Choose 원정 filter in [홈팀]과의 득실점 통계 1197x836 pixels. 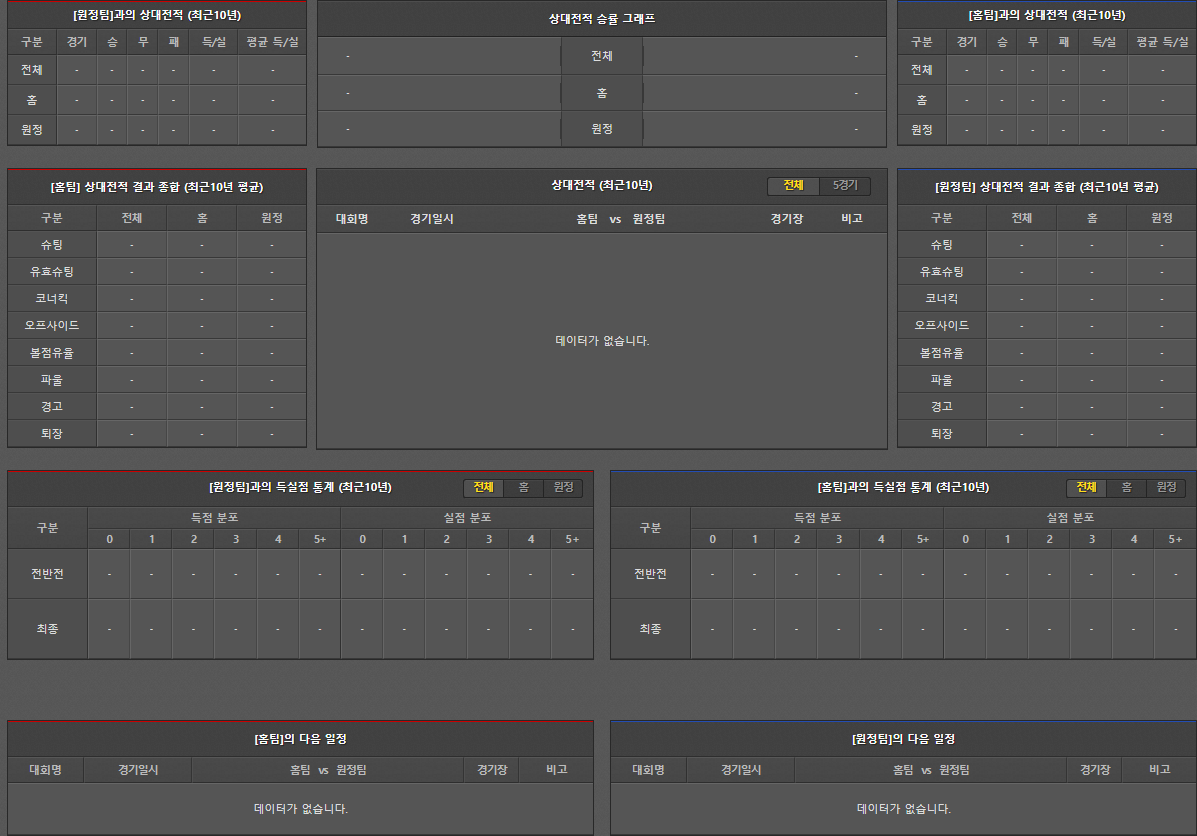pyautogui.click(x=1166, y=487)
